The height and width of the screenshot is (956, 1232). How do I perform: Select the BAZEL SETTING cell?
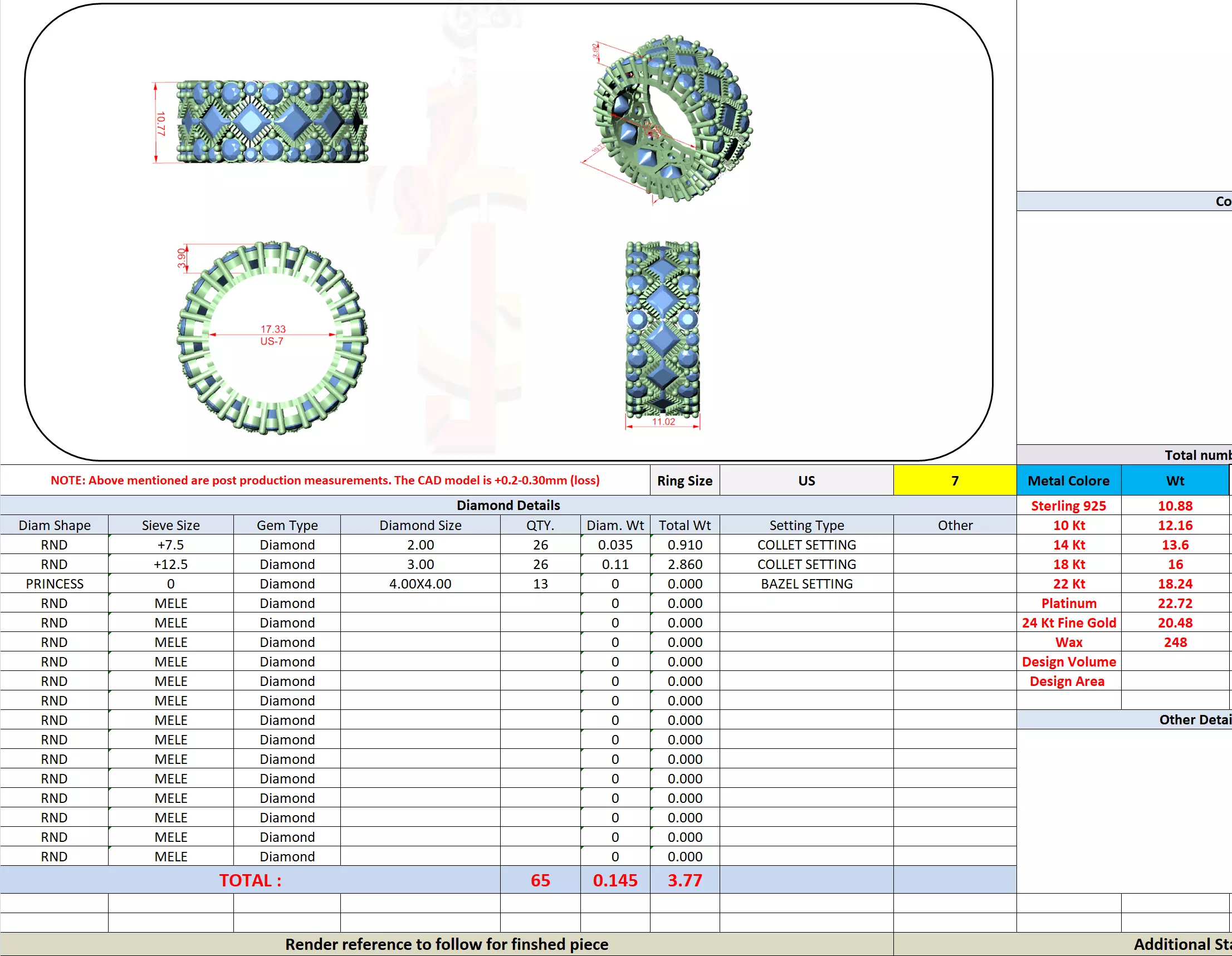coord(806,584)
